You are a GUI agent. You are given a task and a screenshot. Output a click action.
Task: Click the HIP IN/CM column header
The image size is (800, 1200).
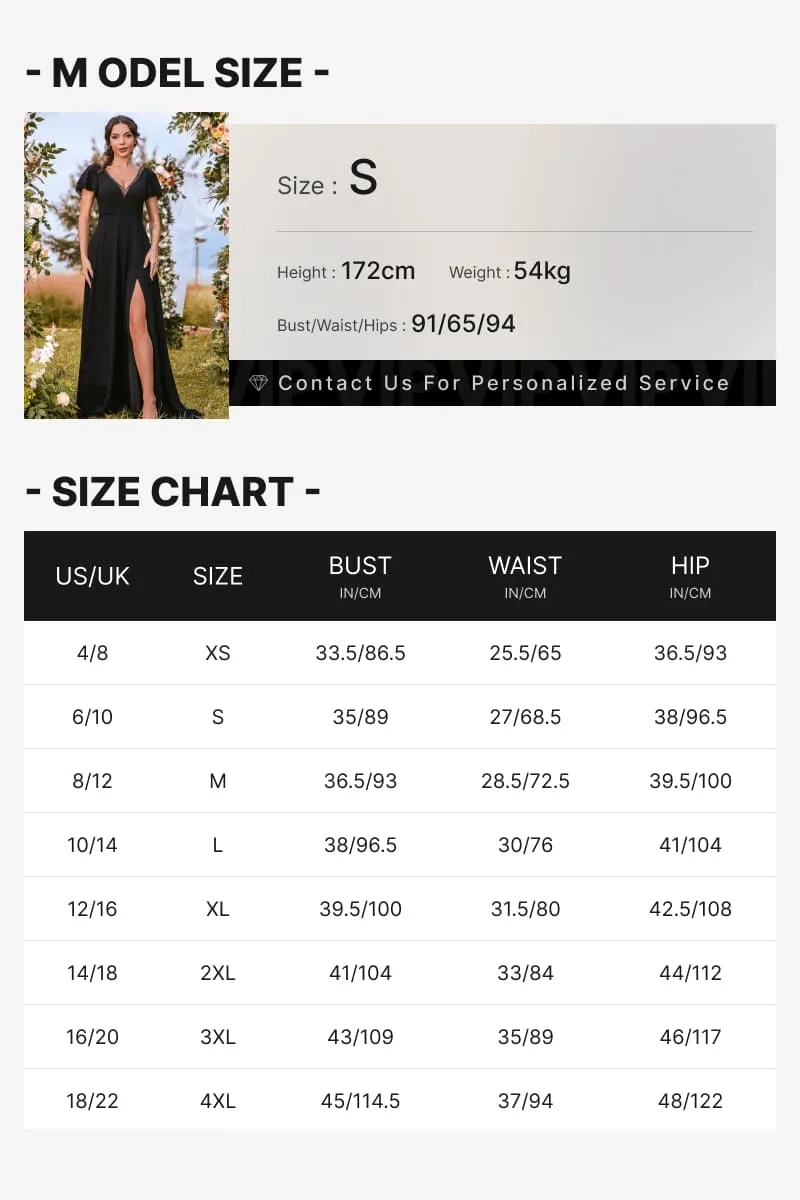coord(690,576)
